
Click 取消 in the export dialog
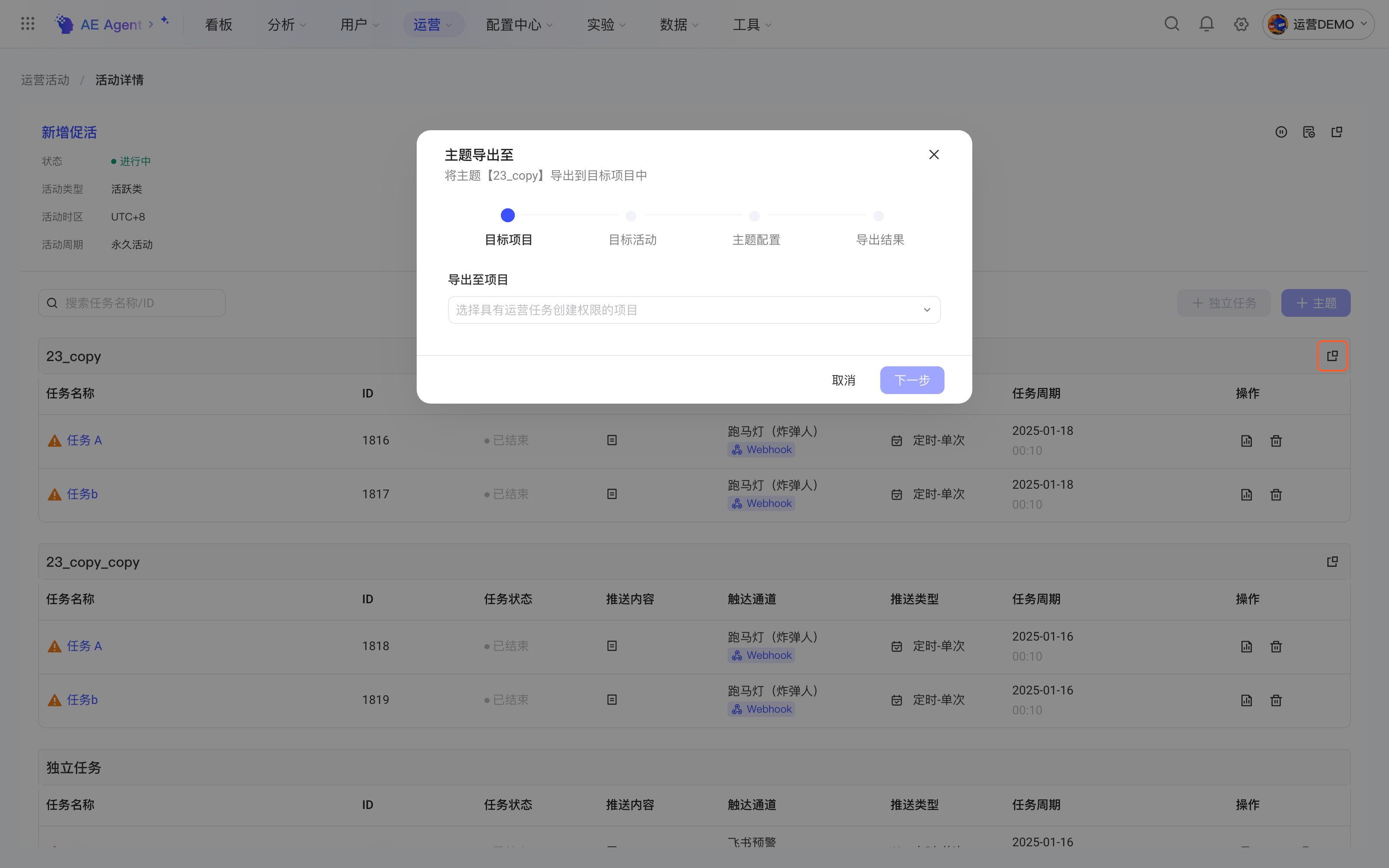pyautogui.click(x=843, y=380)
